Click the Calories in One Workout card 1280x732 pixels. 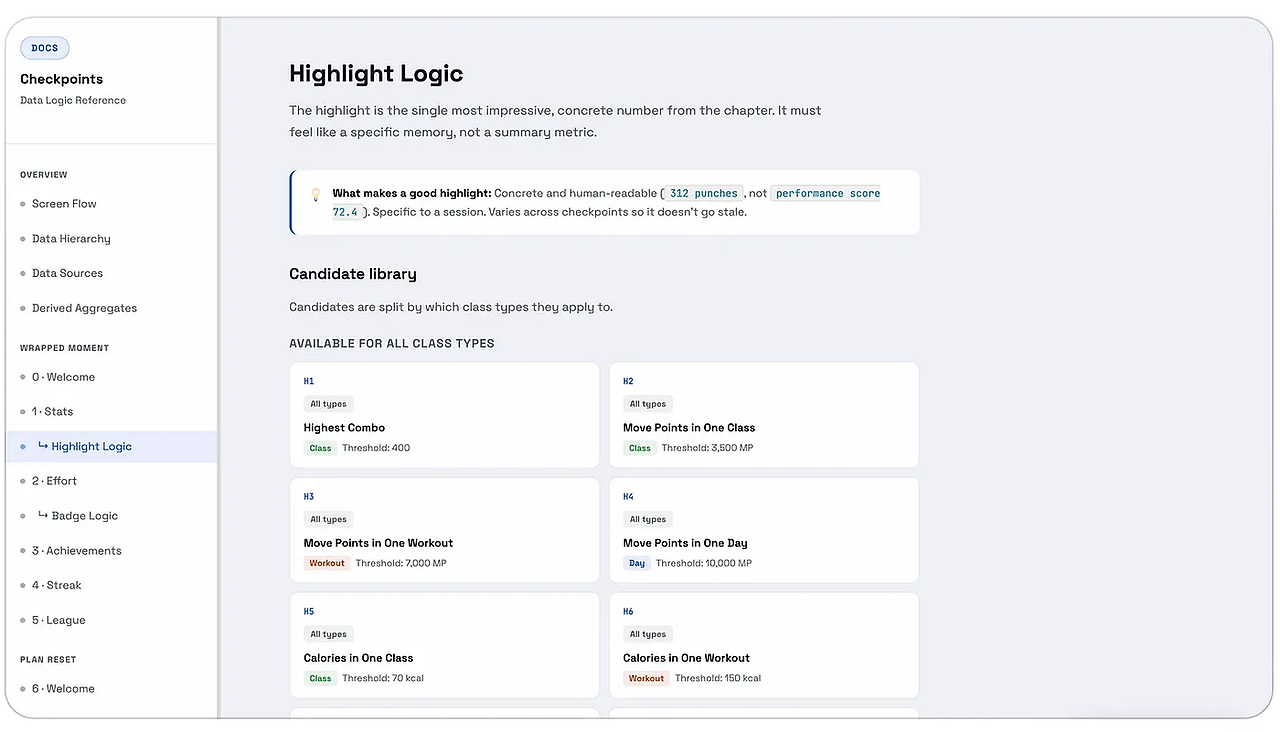(x=764, y=645)
